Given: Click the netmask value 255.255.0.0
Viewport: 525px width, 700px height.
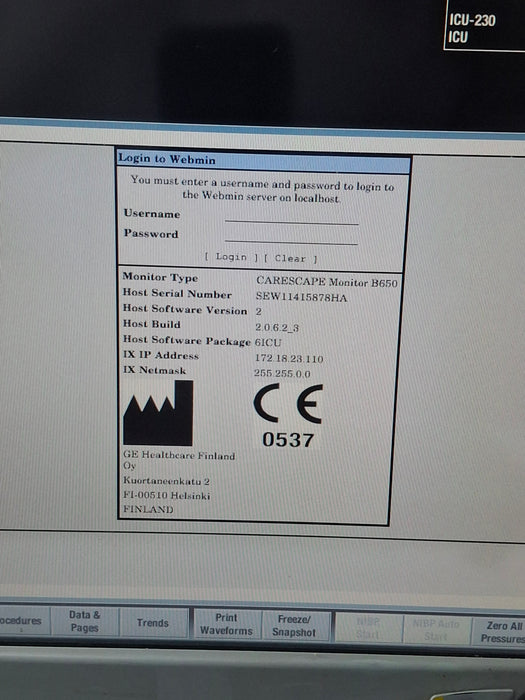Looking at the screenshot, I should (282, 373).
